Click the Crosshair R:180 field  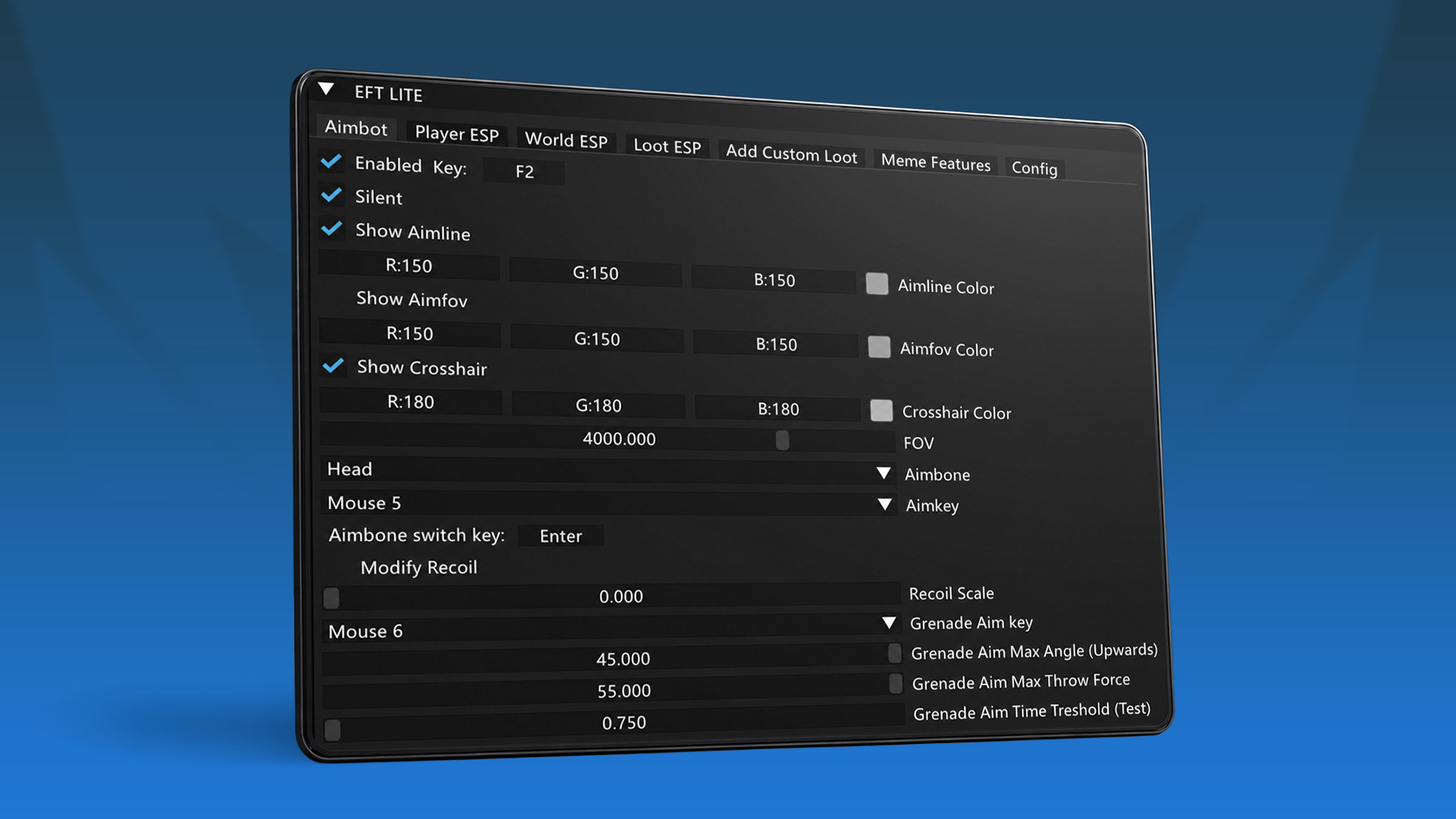click(410, 402)
